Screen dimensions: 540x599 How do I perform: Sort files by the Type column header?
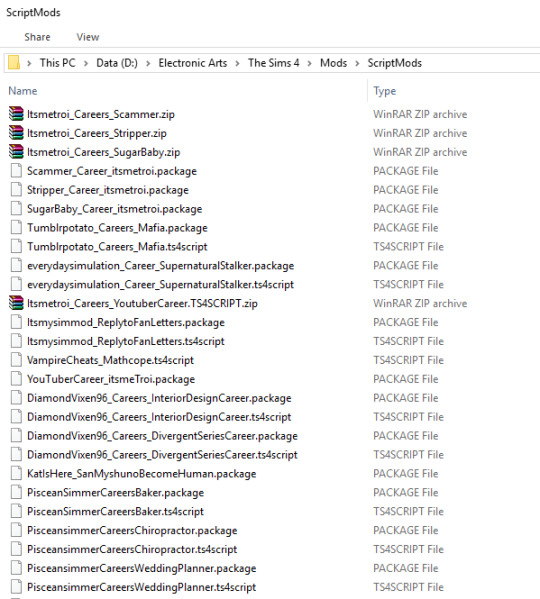(385, 91)
